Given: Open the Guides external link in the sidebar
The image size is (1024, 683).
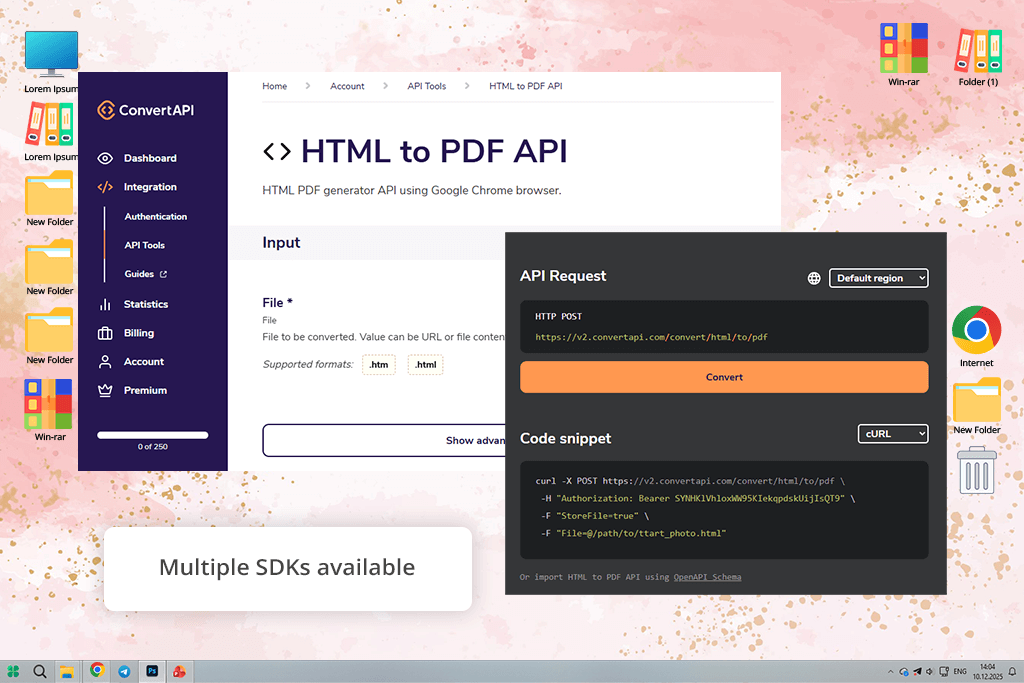Looking at the screenshot, I should tap(146, 274).
